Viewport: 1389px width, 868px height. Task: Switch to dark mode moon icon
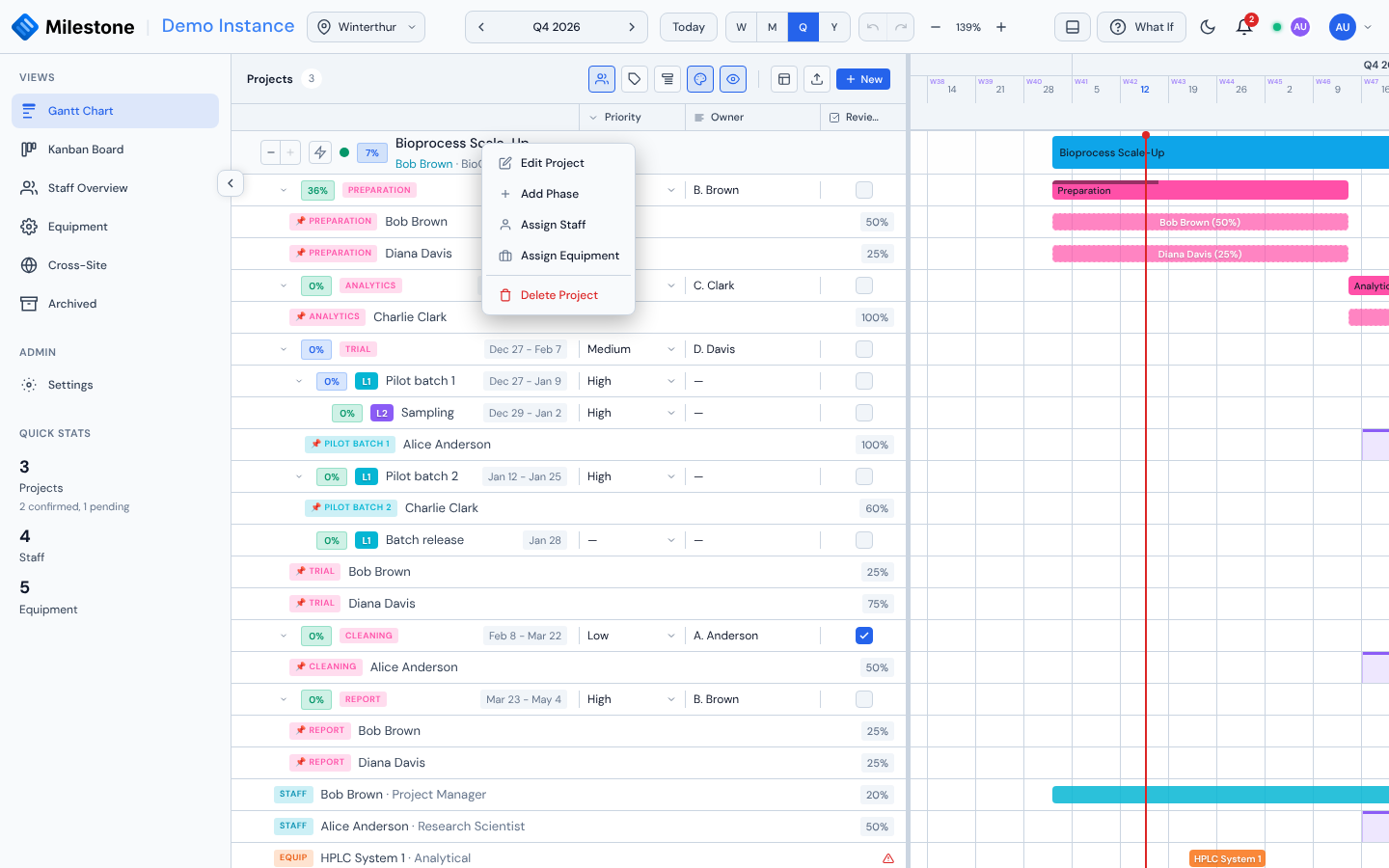coord(1208,27)
